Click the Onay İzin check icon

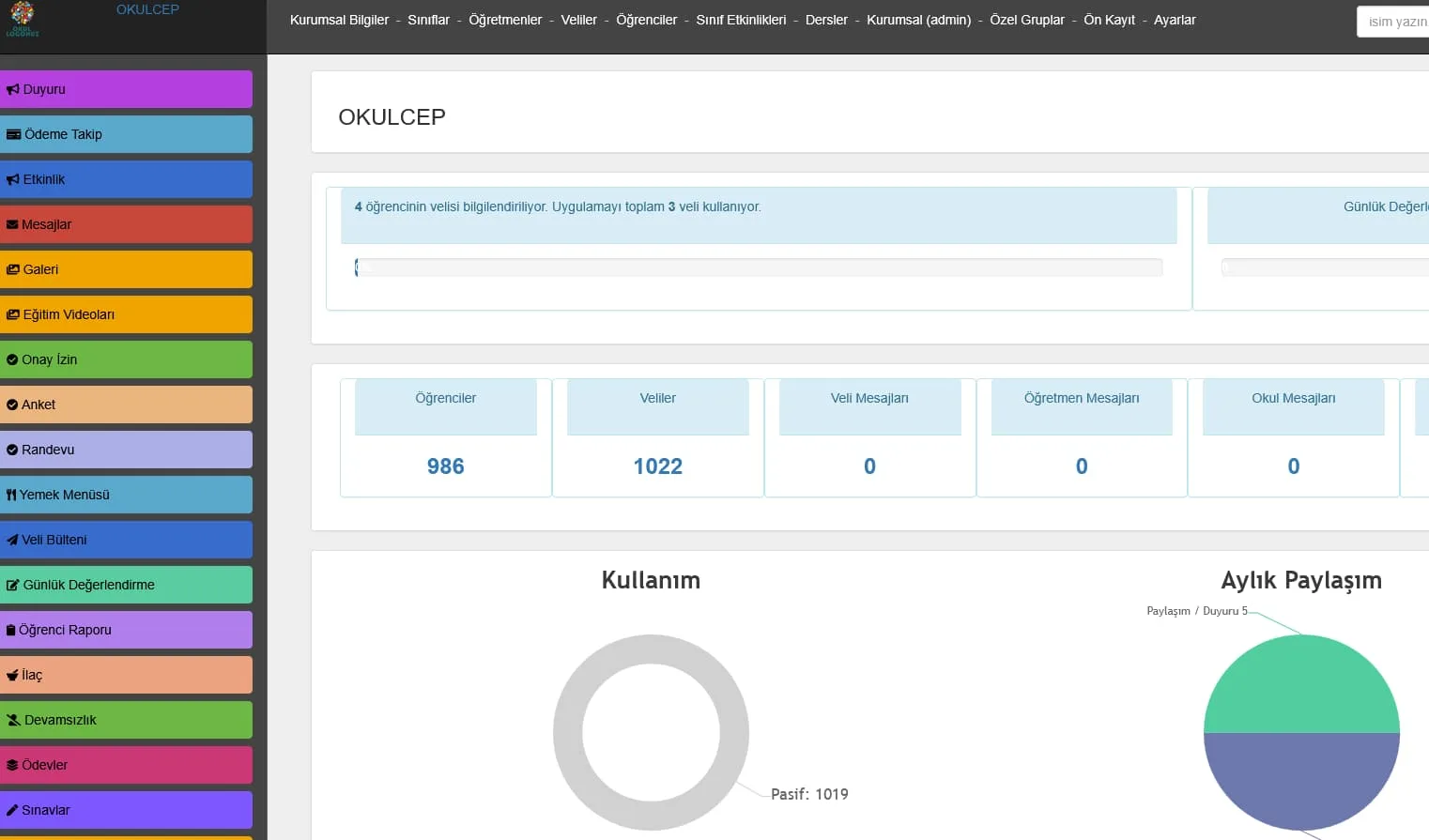tap(12, 360)
